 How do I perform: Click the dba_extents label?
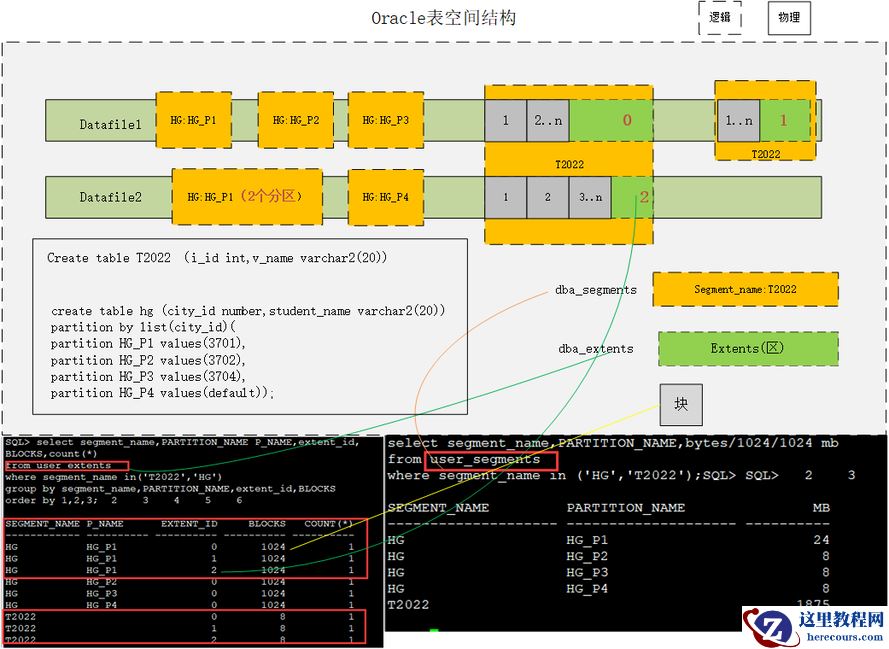(x=596, y=349)
